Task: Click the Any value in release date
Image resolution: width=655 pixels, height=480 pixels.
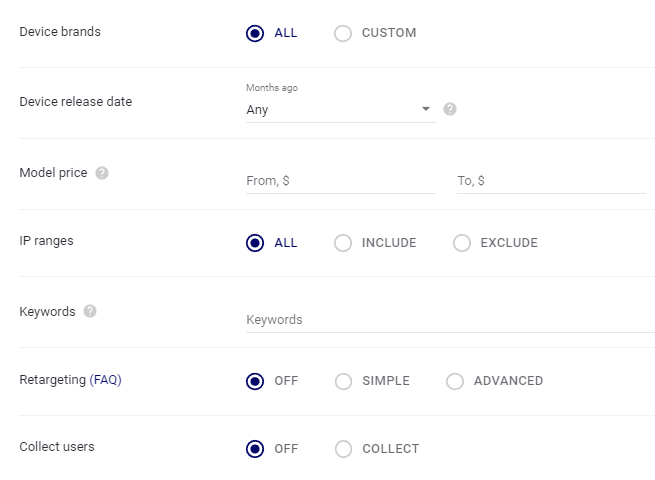Action: (x=257, y=110)
